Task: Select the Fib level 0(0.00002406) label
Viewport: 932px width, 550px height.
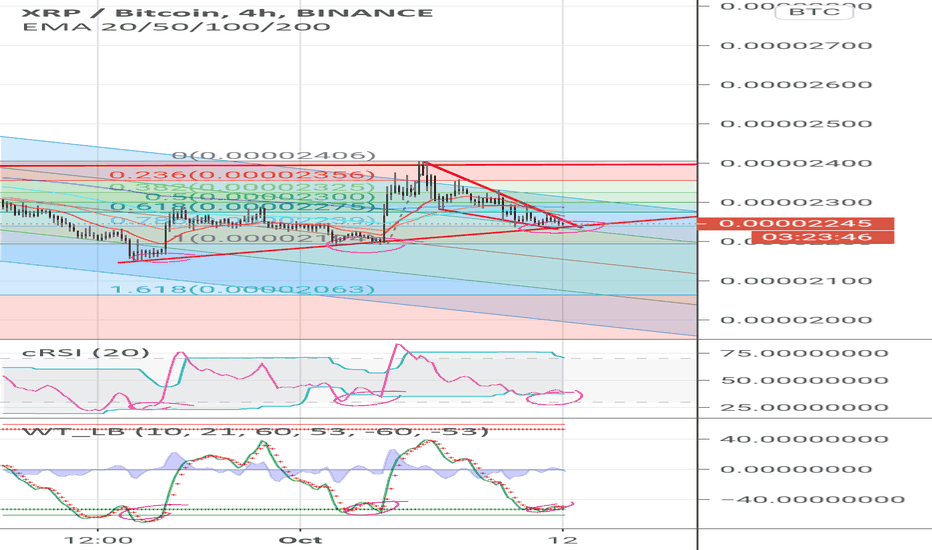Action: click(273, 156)
